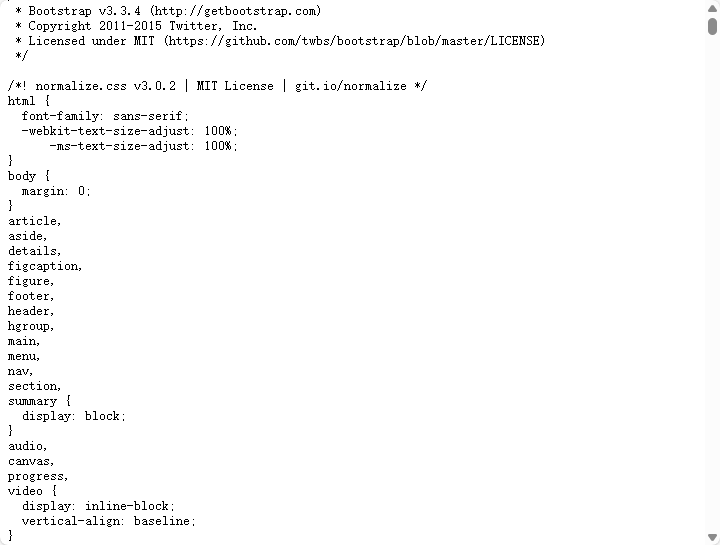Click the display: inline-block declaration
Image resolution: width=720 pixels, height=545 pixels.
[98, 506]
